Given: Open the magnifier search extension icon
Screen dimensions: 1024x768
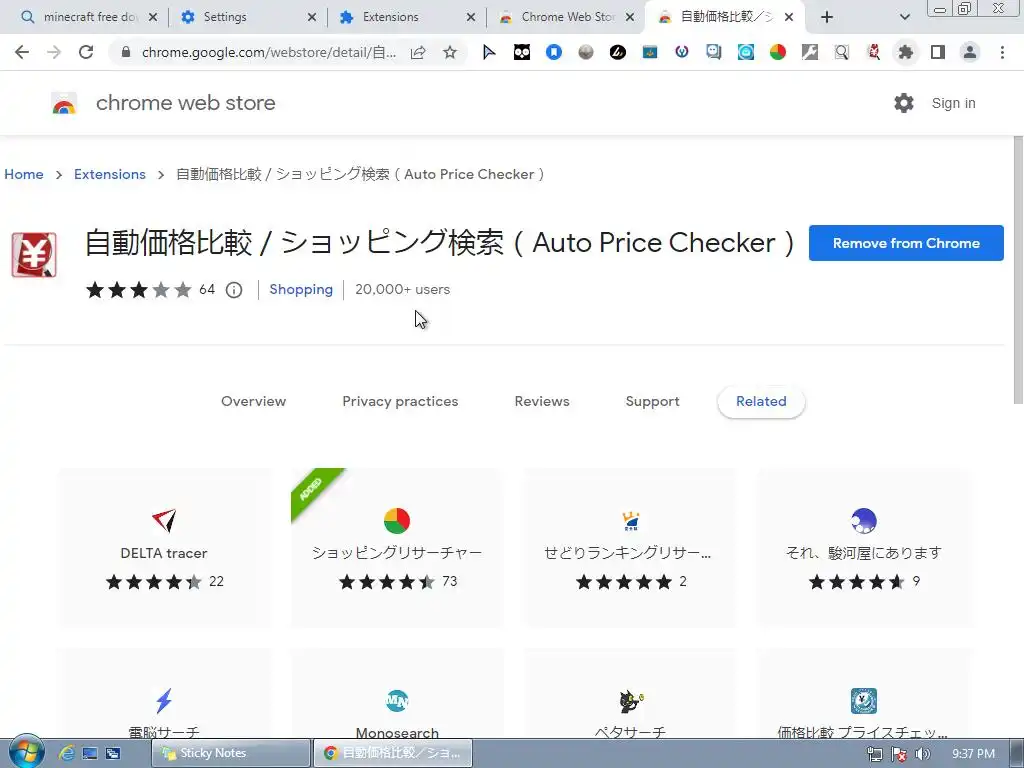Looking at the screenshot, I should (x=842, y=52).
